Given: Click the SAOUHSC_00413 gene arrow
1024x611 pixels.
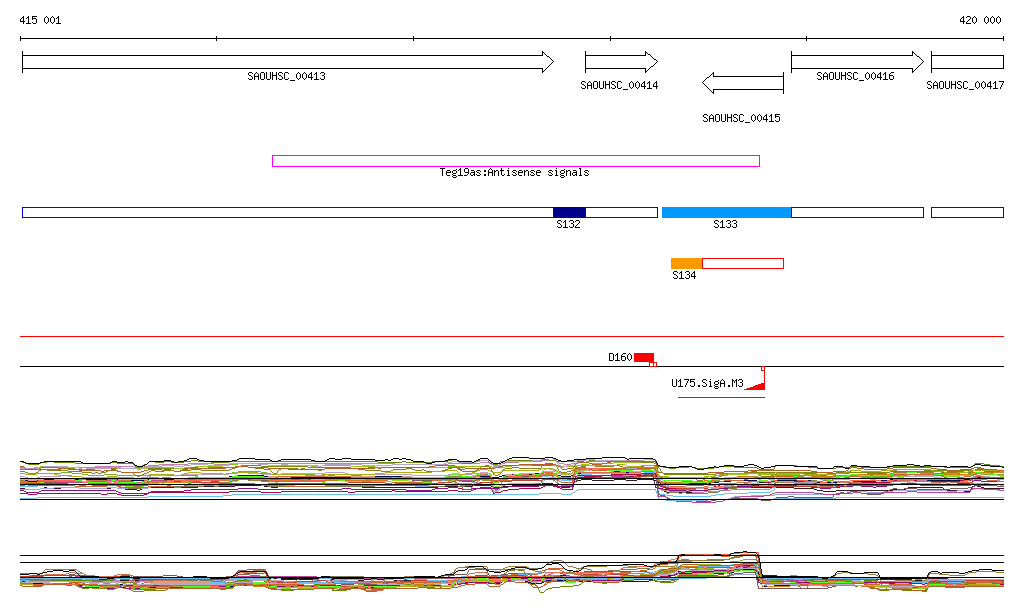Looking at the screenshot, I should click(x=287, y=62).
